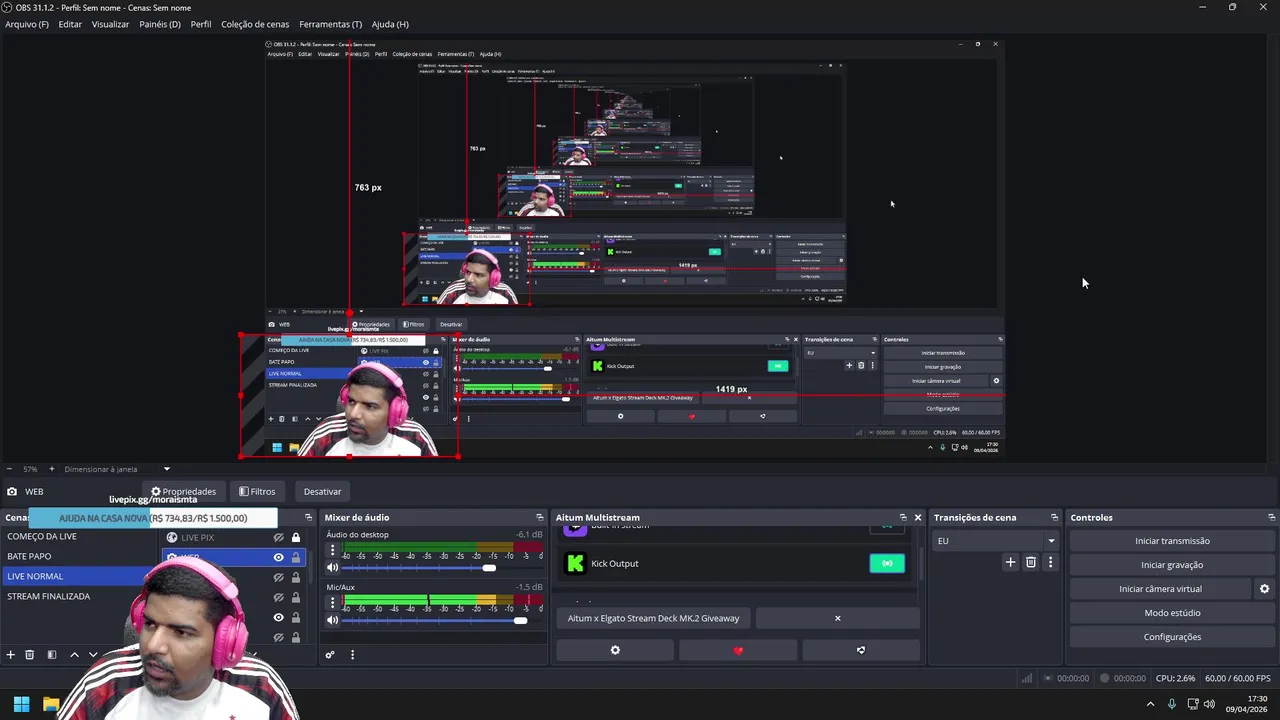Open the Ferramentas menu
Screen dimensions: 1280x720
(331, 24)
